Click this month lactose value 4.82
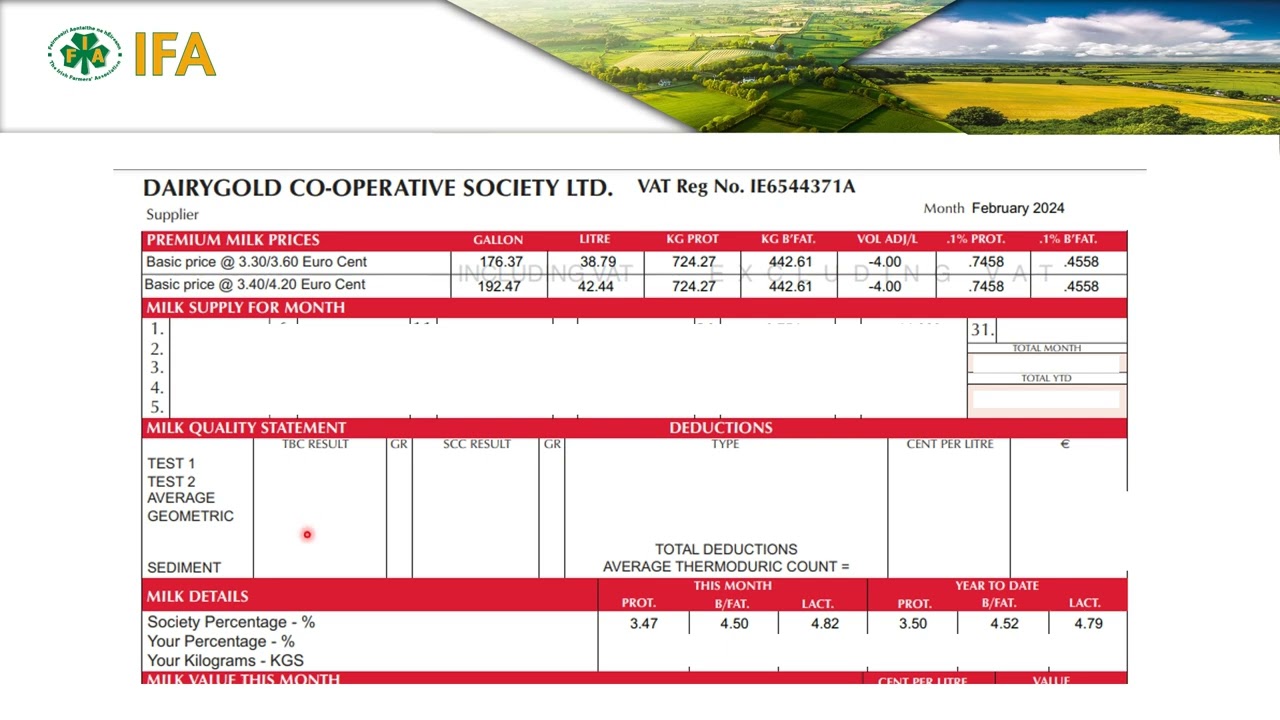The image size is (1280, 720). coord(825,623)
